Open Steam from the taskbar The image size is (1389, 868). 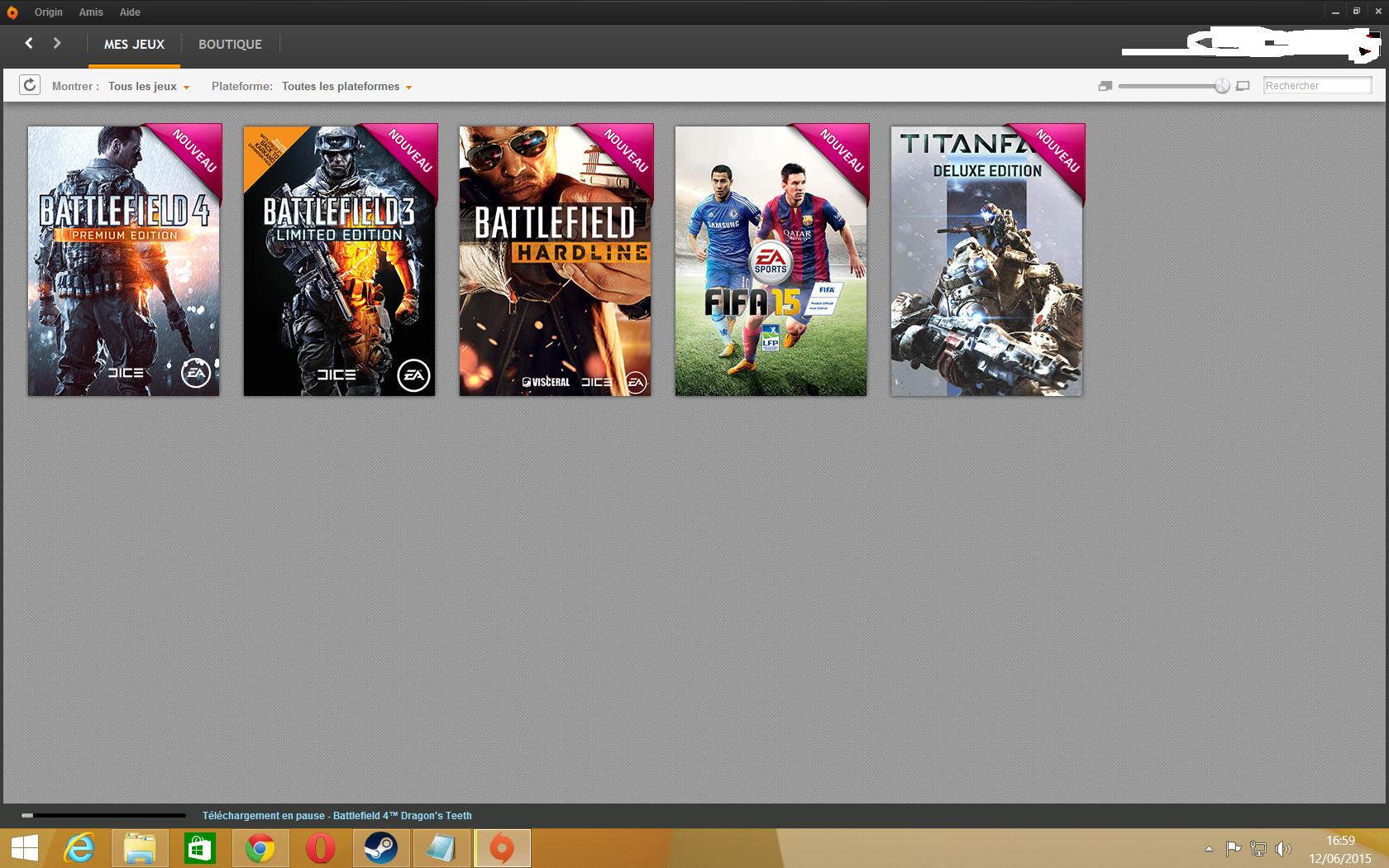click(381, 849)
